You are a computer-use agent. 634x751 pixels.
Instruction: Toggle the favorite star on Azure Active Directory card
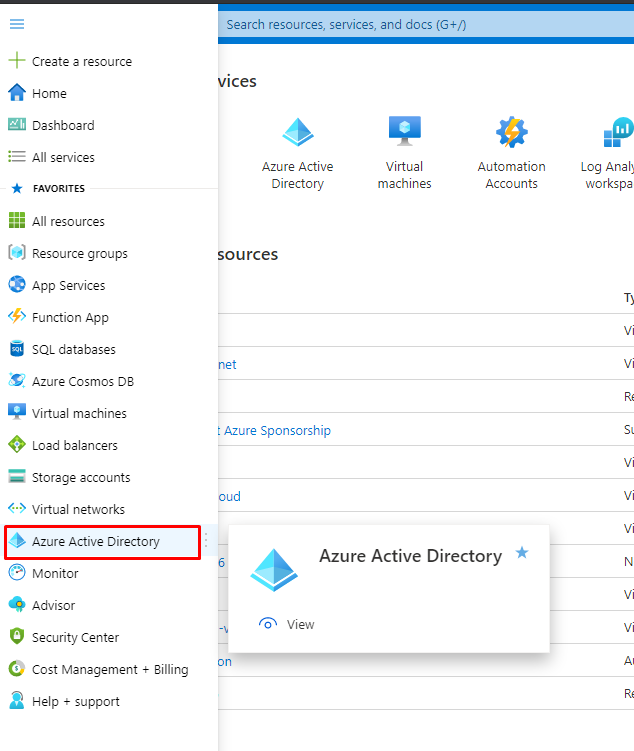521,553
